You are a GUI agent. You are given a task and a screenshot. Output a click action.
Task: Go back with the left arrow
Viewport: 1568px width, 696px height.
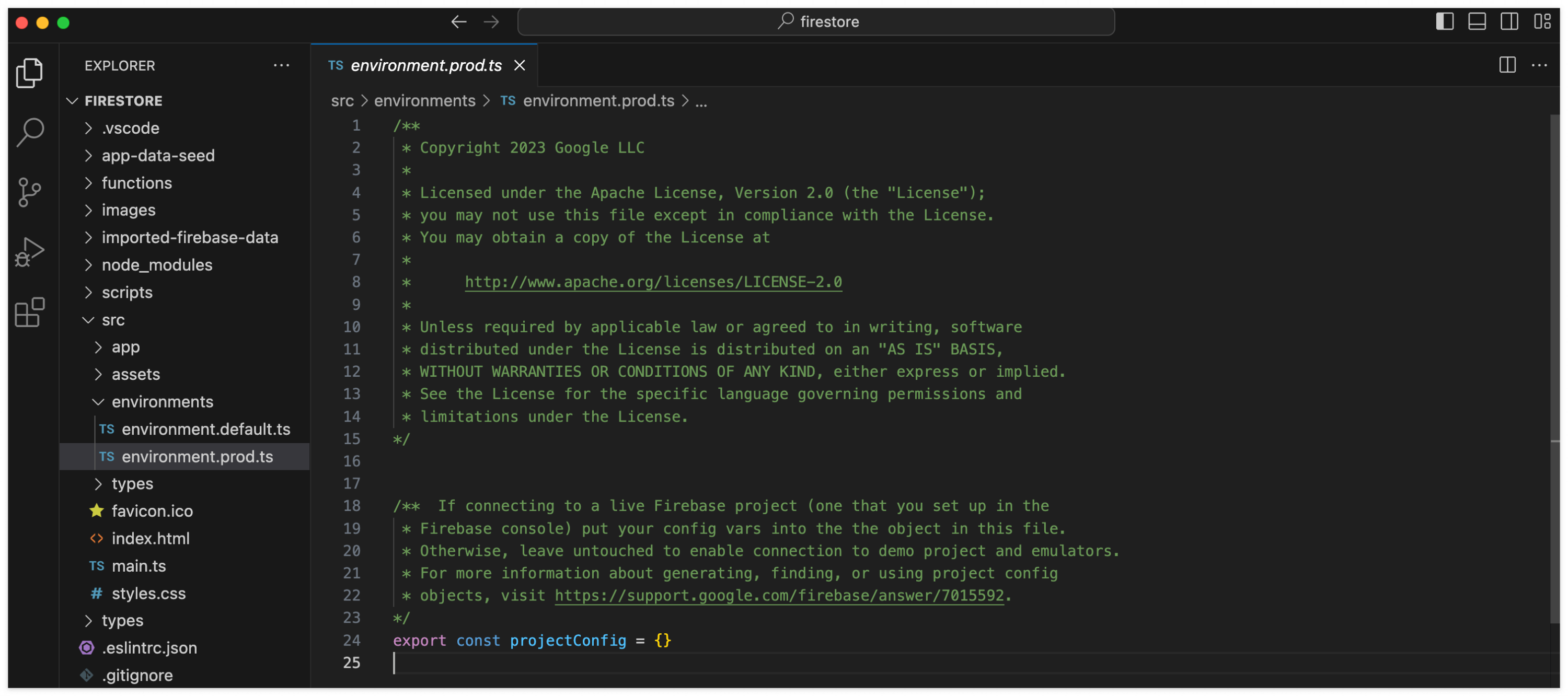(x=459, y=22)
